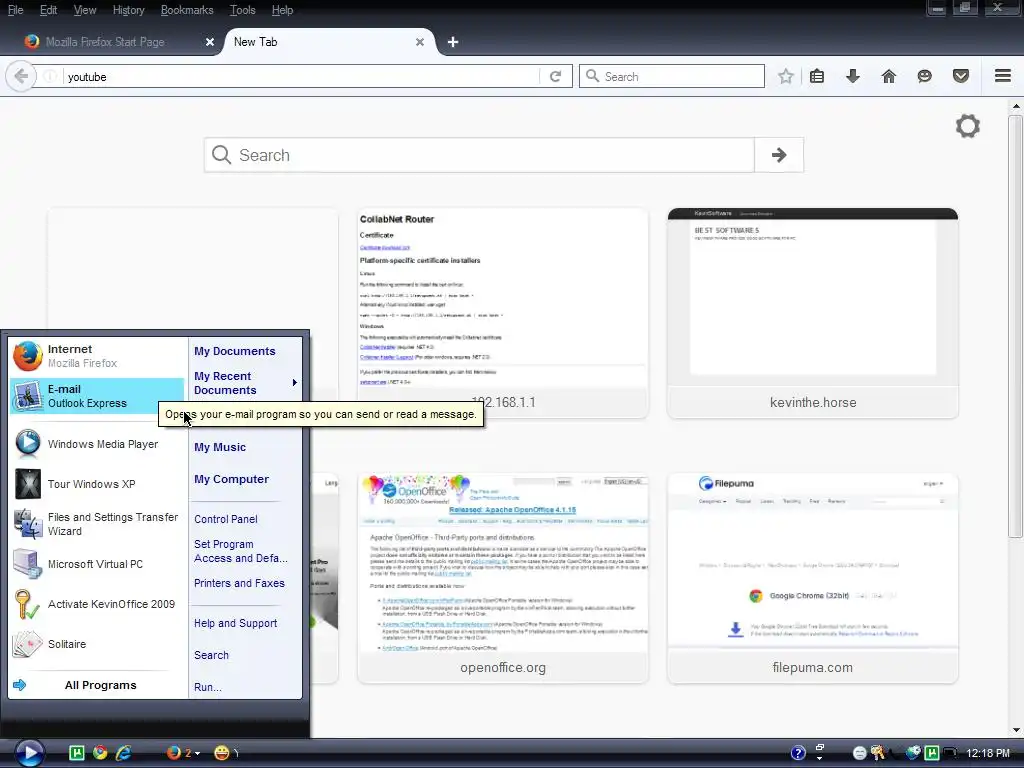The image size is (1024, 768).
Task: Start Tour Windows XP
Action: [97, 484]
